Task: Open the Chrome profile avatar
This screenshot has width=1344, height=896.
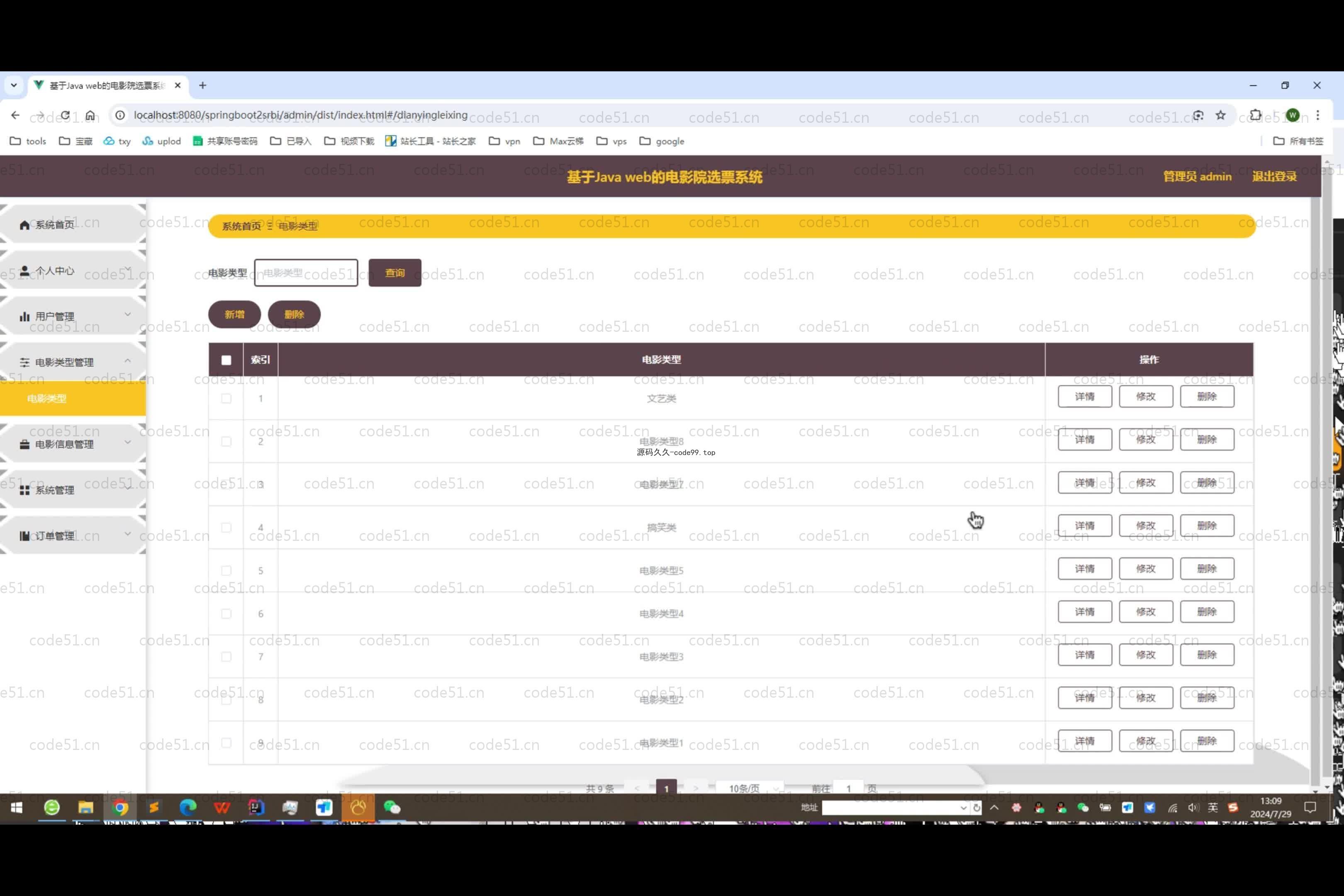Action: click(1293, 115)
